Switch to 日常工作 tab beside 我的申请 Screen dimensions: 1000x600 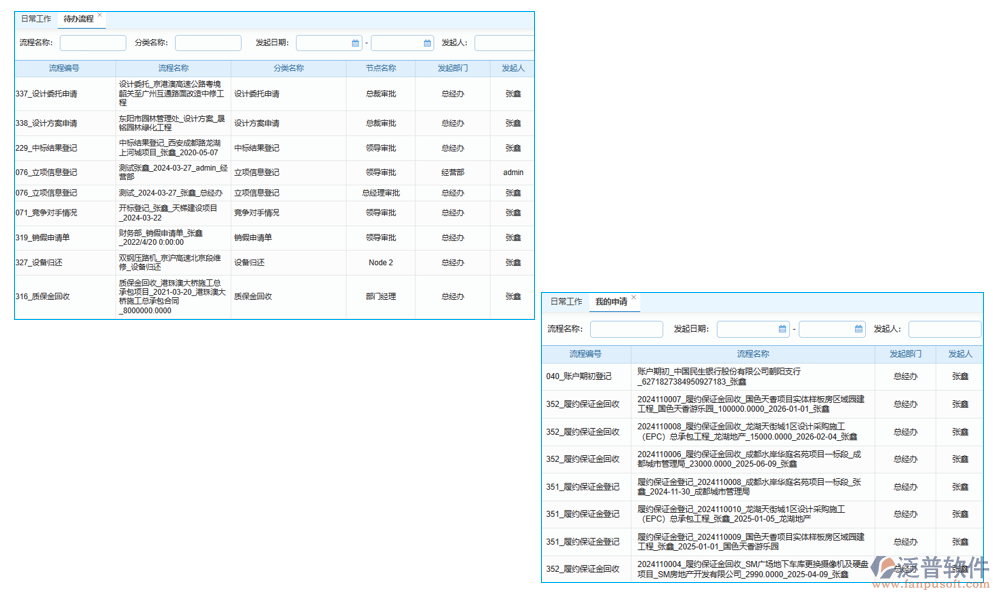567,301
